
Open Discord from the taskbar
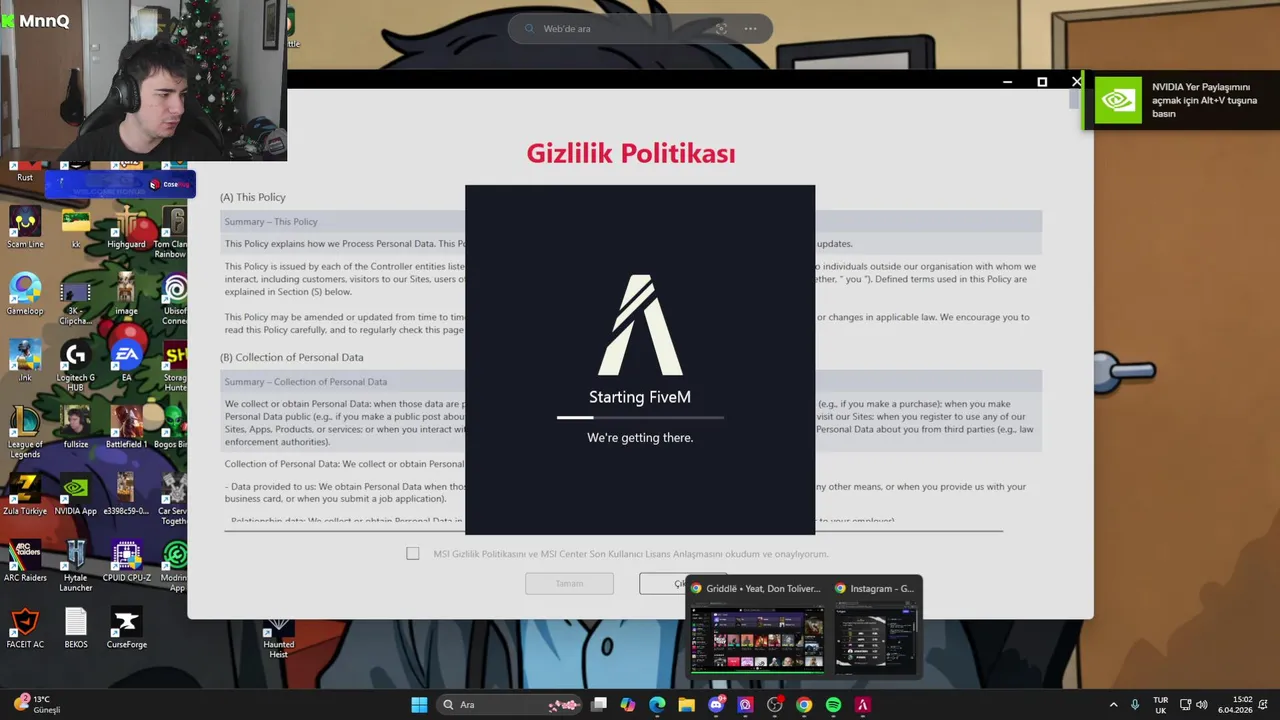click(x=716, y=705)
